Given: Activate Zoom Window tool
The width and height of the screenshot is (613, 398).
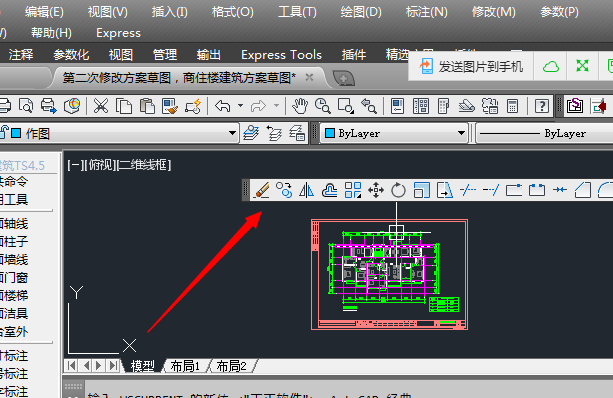Looking at the screenshot, I should [346, 106].
